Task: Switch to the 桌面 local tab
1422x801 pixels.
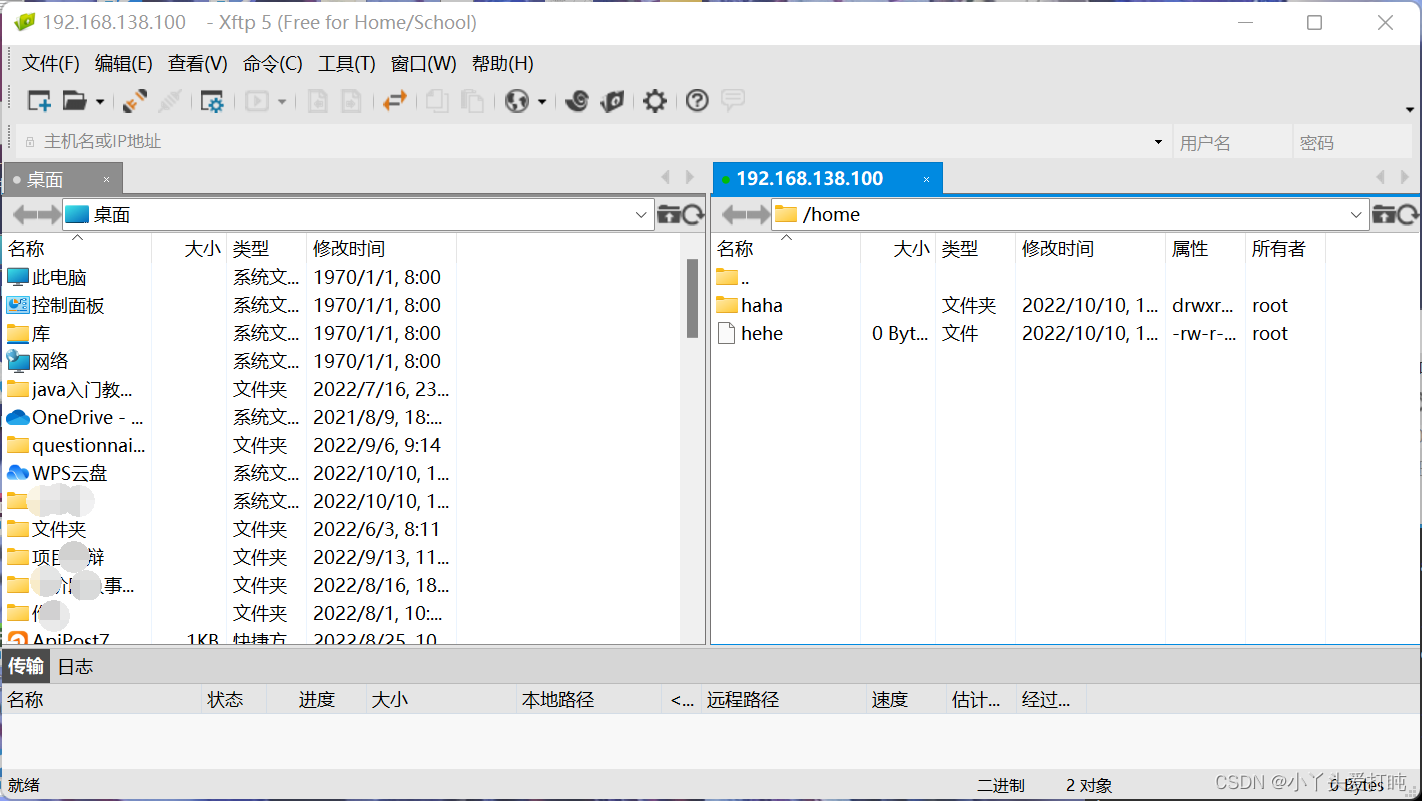Action: (63, 179)
